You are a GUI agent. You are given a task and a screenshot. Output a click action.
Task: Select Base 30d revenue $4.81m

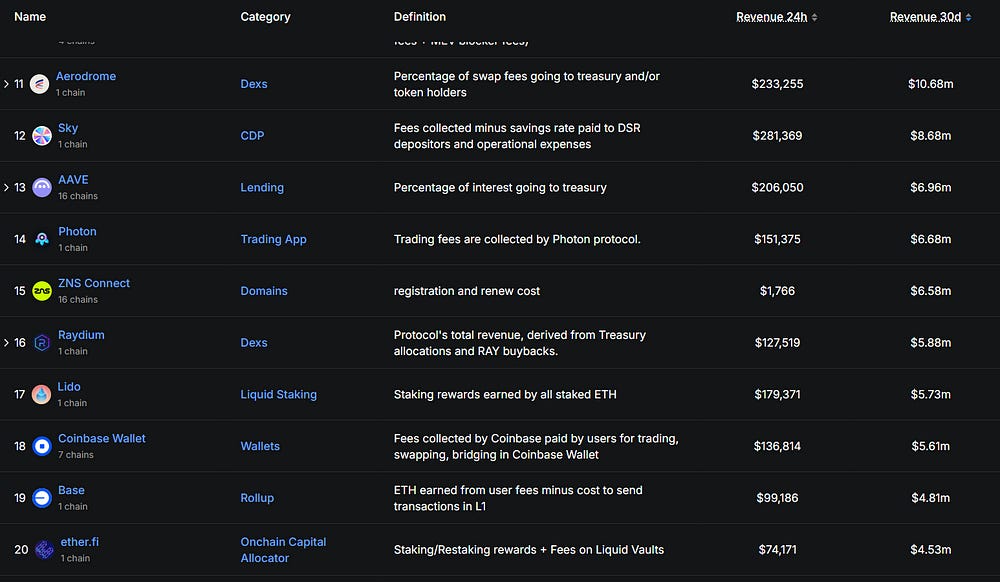(931, 498)
